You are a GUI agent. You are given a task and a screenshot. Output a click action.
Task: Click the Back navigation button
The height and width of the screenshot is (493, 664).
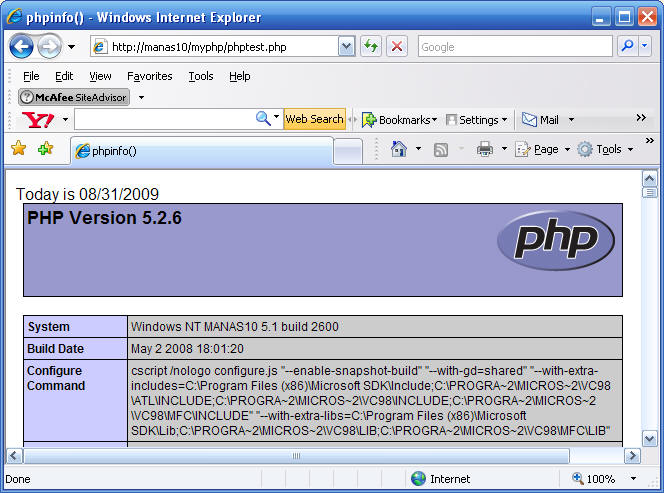coord(21,46)
